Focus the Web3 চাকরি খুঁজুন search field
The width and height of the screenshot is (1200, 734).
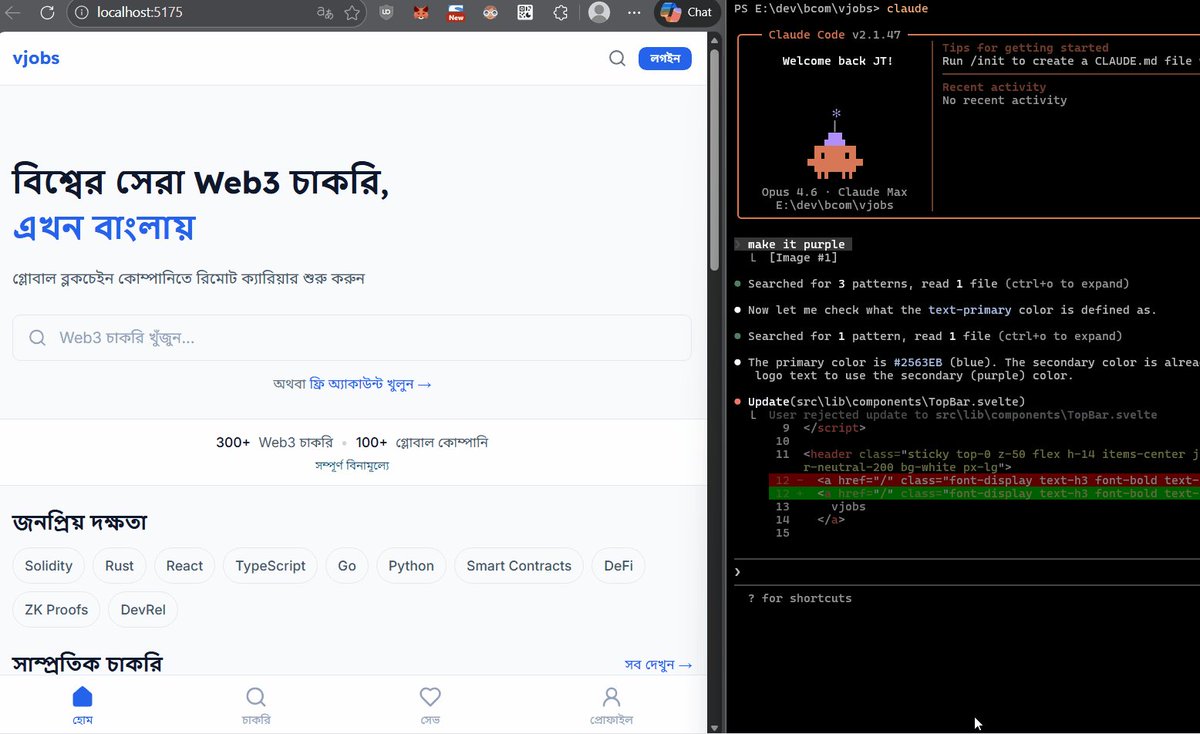click(x=352, y=338)
